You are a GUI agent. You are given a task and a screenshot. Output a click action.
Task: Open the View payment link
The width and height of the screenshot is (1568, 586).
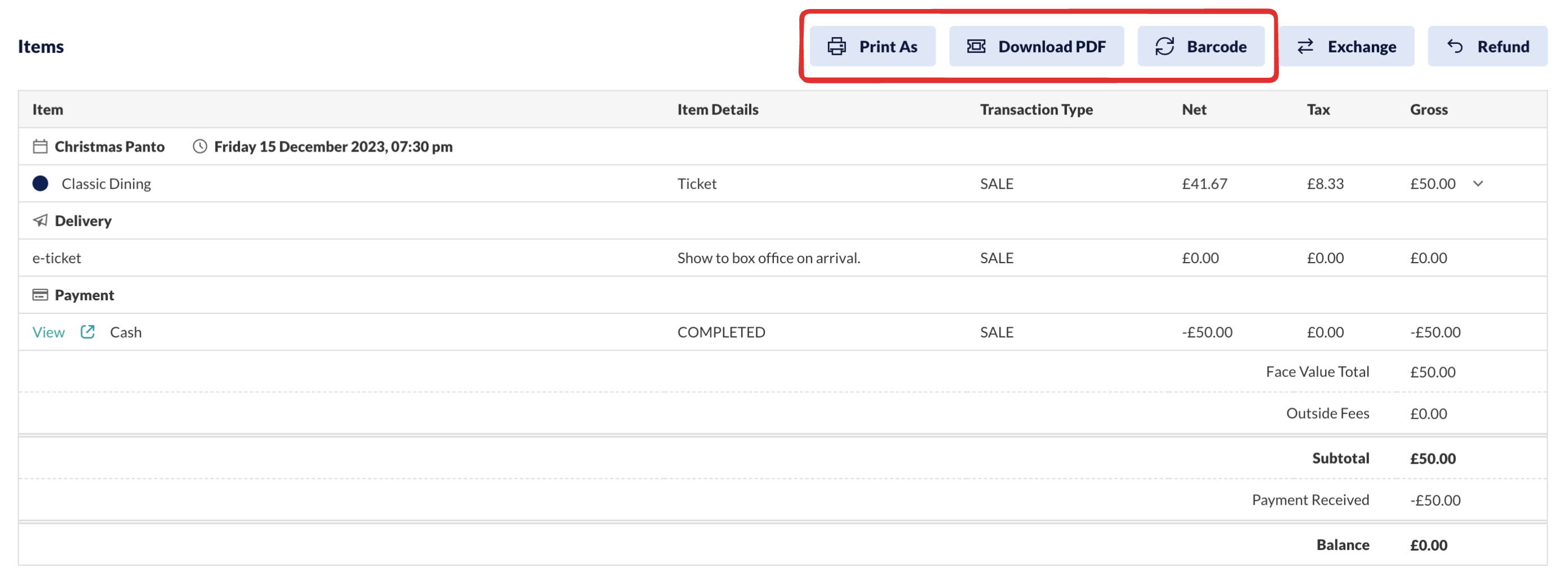click(x=48, y=332)
